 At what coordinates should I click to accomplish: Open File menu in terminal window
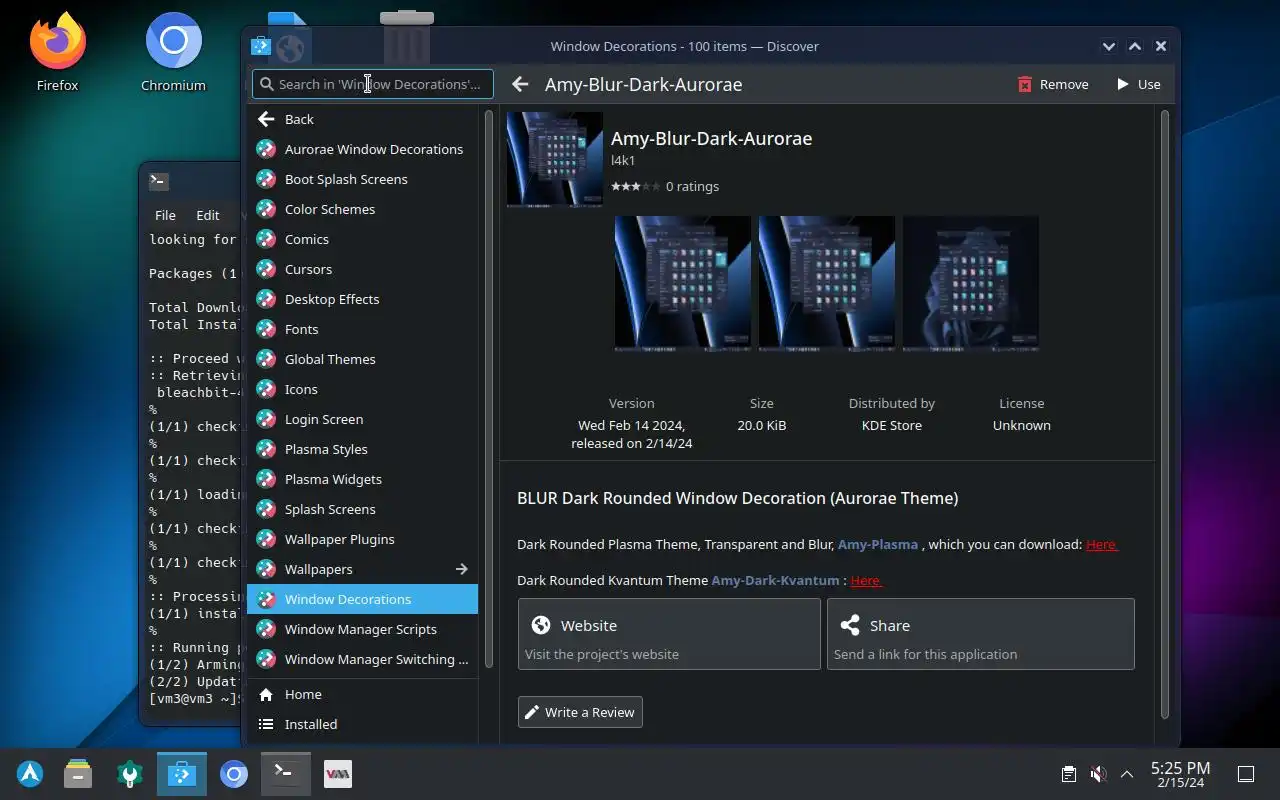coord(165,215)
